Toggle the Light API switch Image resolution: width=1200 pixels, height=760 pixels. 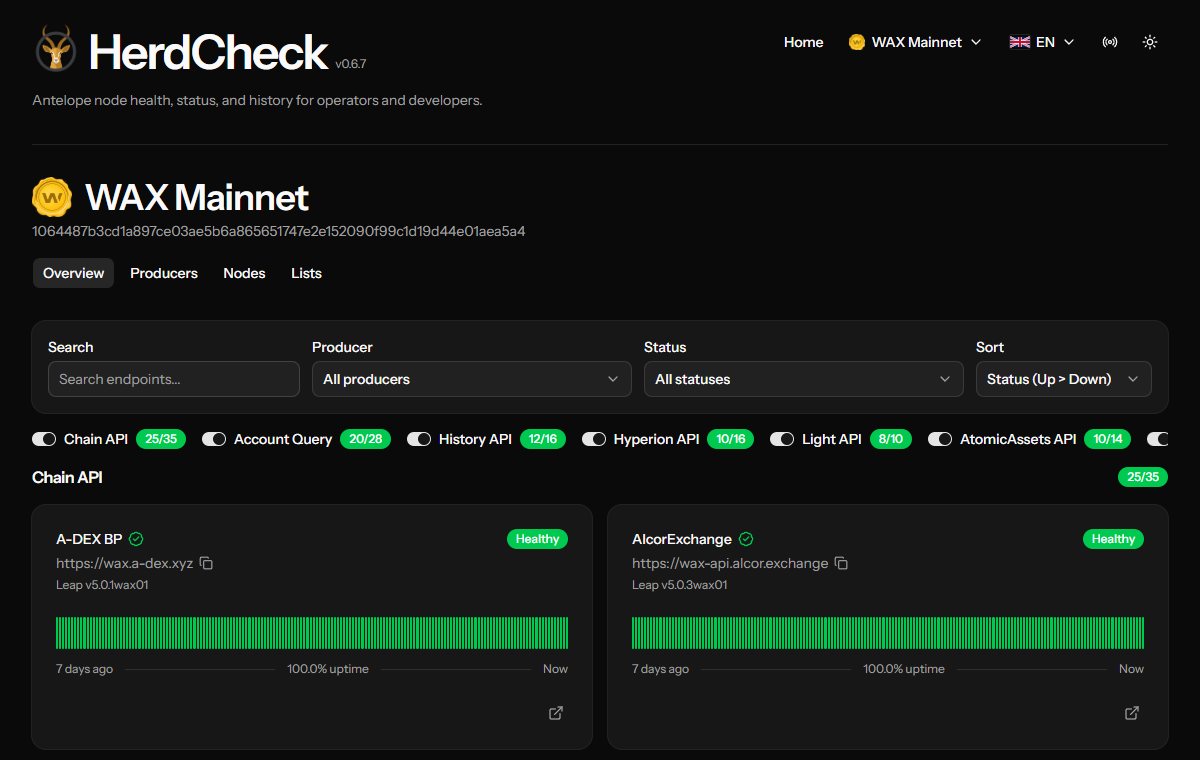[782, 439]
